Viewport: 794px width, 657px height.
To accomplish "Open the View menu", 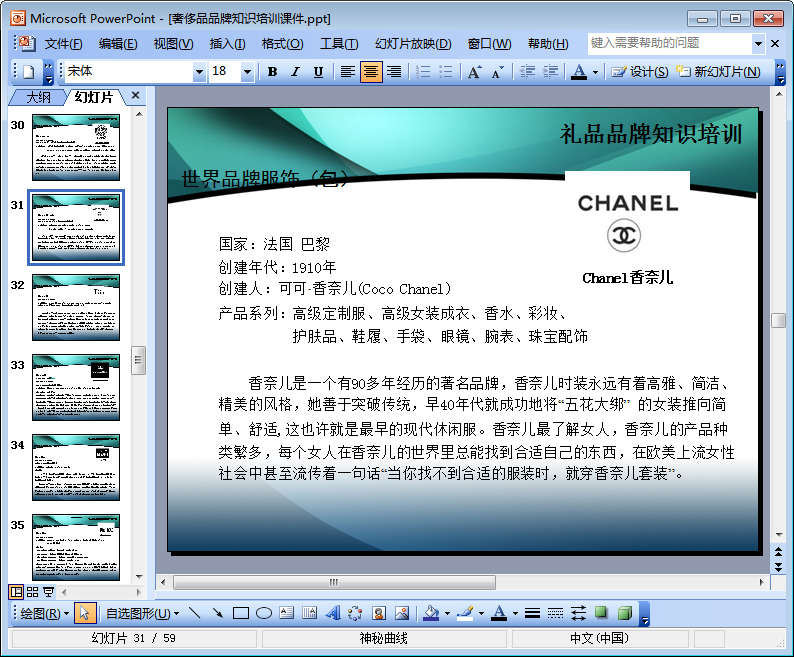I will click(173, 44).
